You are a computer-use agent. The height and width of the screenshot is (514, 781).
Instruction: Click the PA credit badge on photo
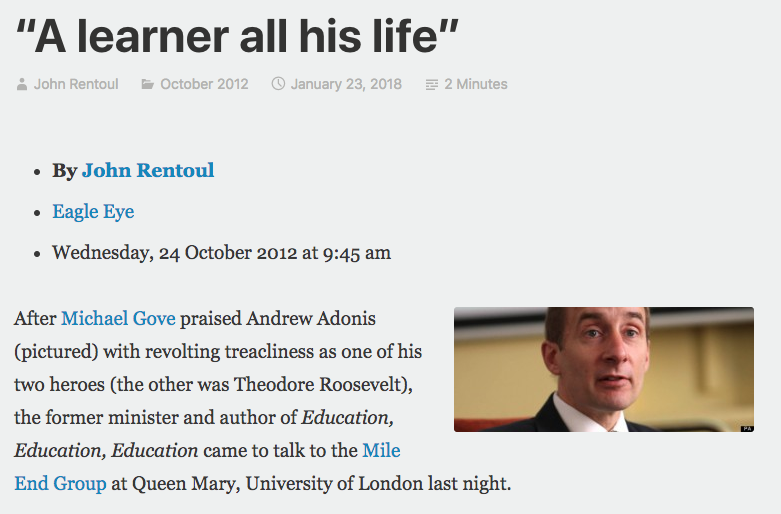coord(747,428)
